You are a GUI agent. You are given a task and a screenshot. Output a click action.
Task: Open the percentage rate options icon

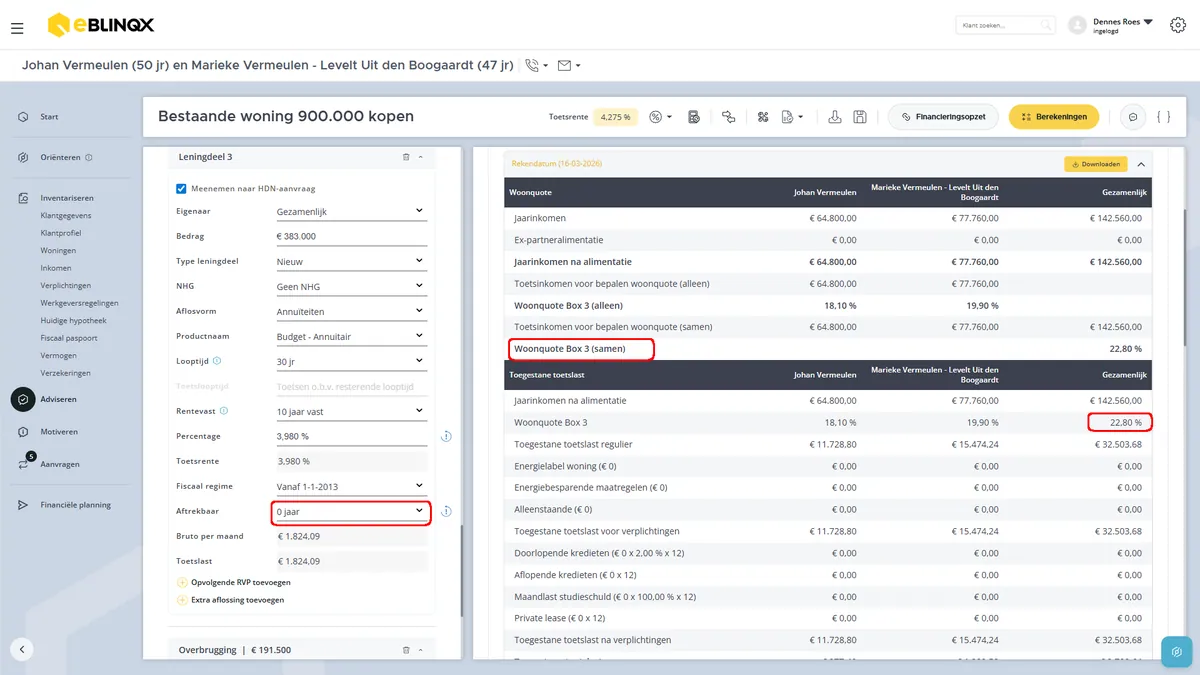pyautogui.click(x=657, y=117)
